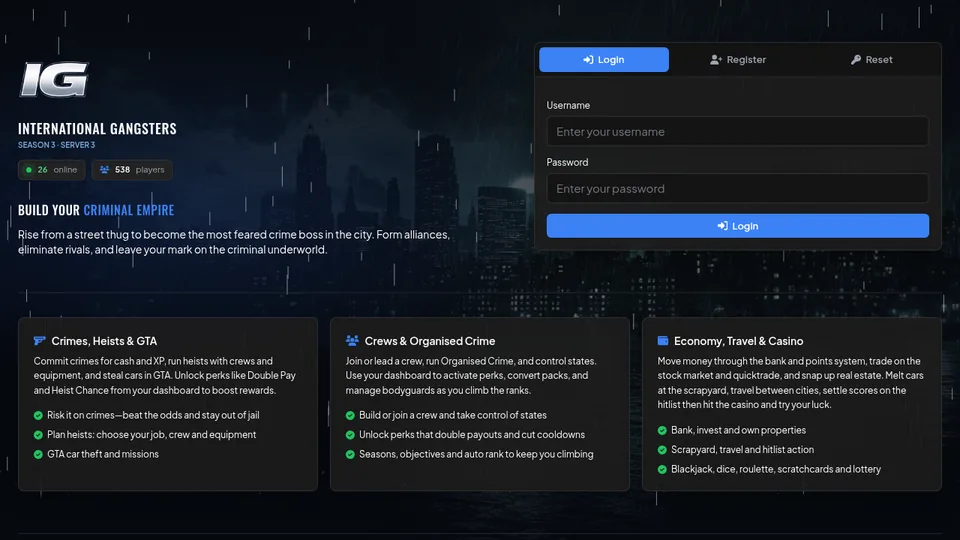This screenshot has width=960, height=540.
Task: Click the players group icon in badge
Action: (105, 170)
